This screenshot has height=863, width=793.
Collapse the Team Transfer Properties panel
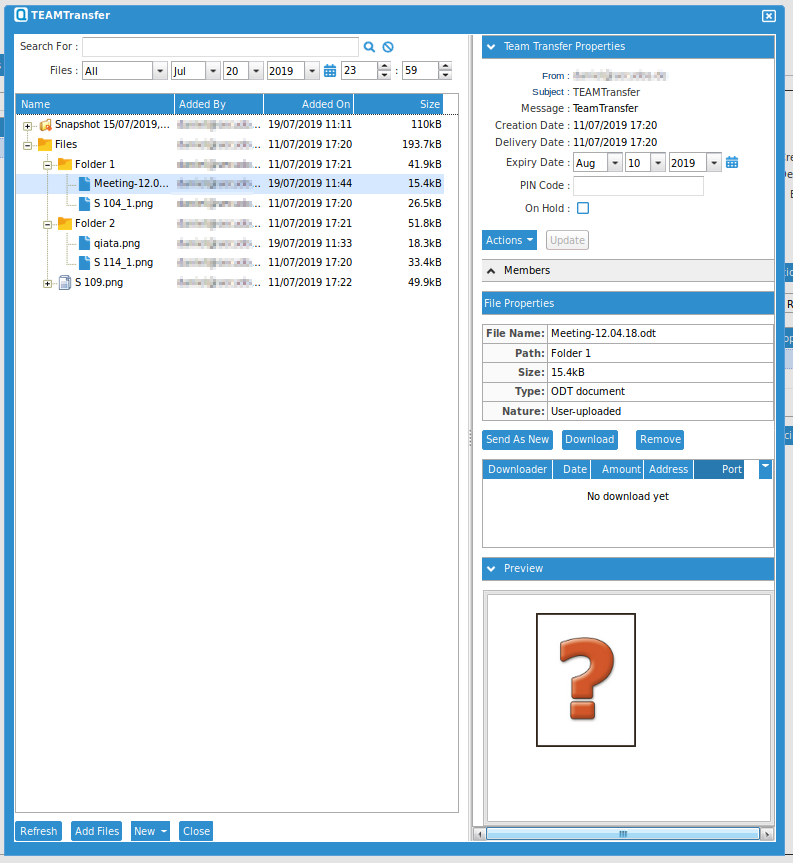click(x=491, y=47)
